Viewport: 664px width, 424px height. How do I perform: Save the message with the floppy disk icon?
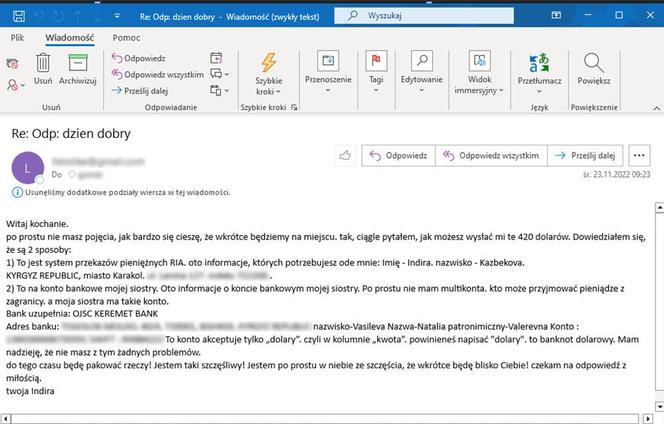coord(19,16)
